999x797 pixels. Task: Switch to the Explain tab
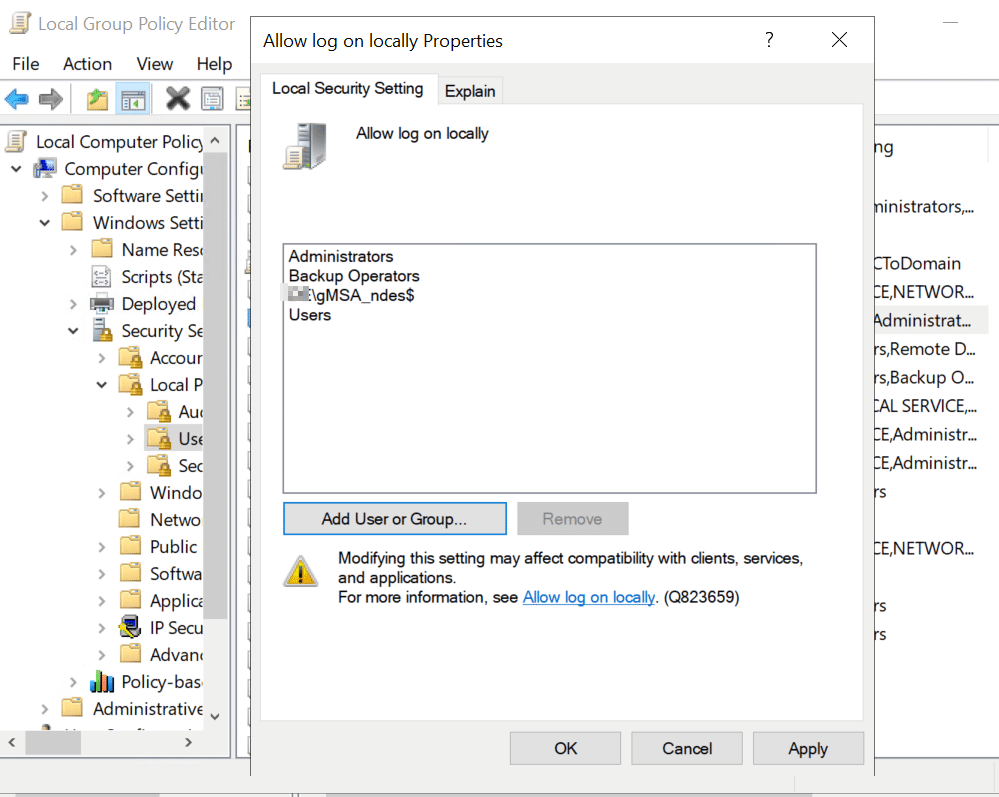pos(469,90)
